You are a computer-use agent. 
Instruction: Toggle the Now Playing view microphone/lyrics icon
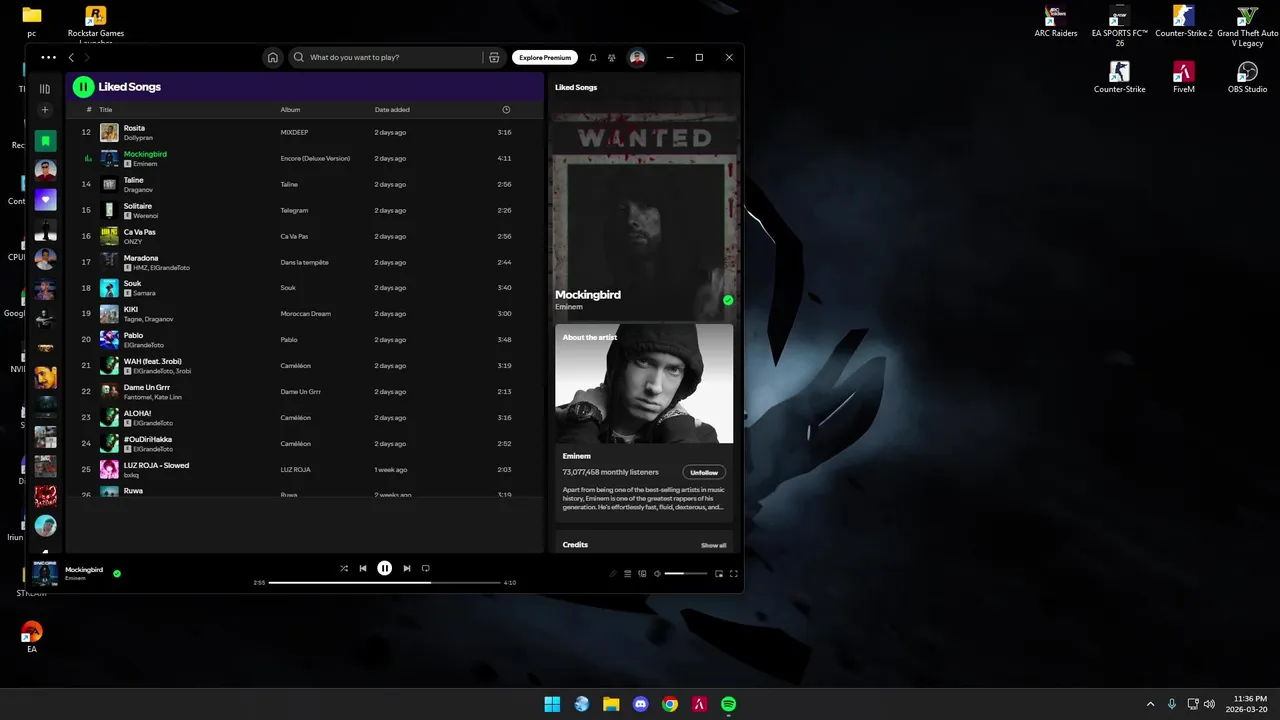click(x=613, y=574)
